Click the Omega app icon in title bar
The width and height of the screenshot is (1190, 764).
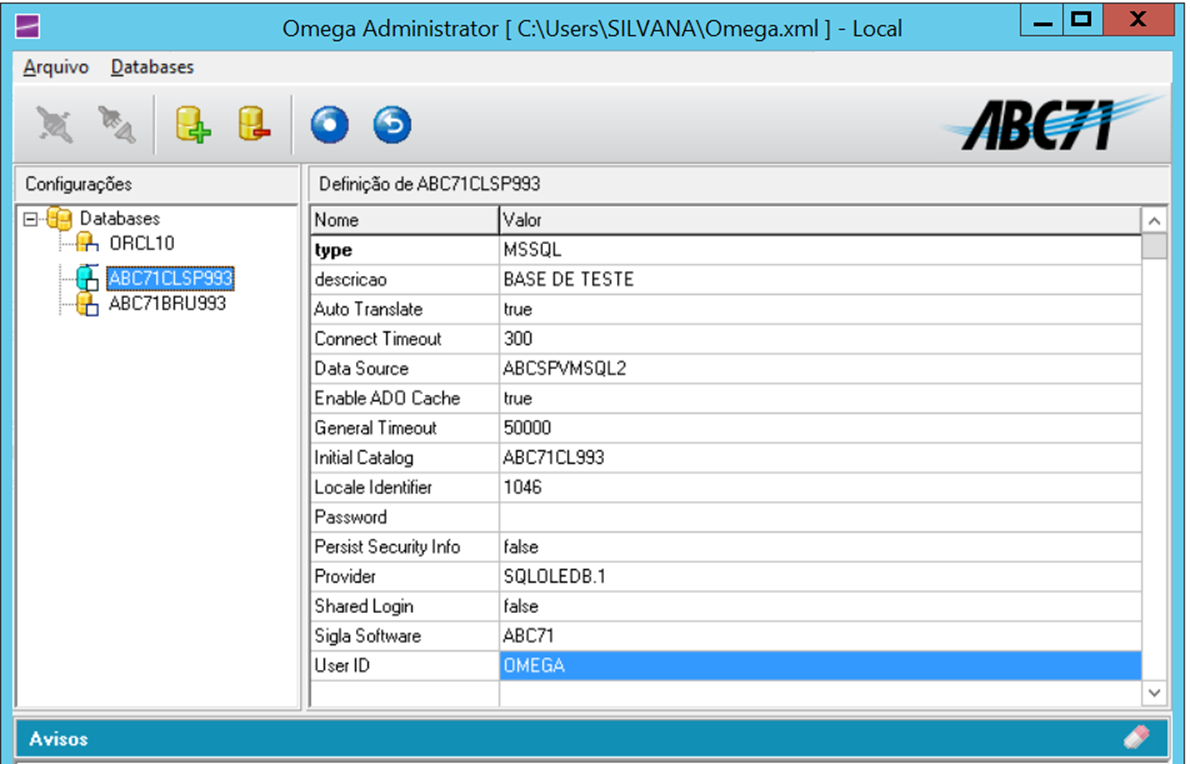pyautogui.click(x=27, y=27)
